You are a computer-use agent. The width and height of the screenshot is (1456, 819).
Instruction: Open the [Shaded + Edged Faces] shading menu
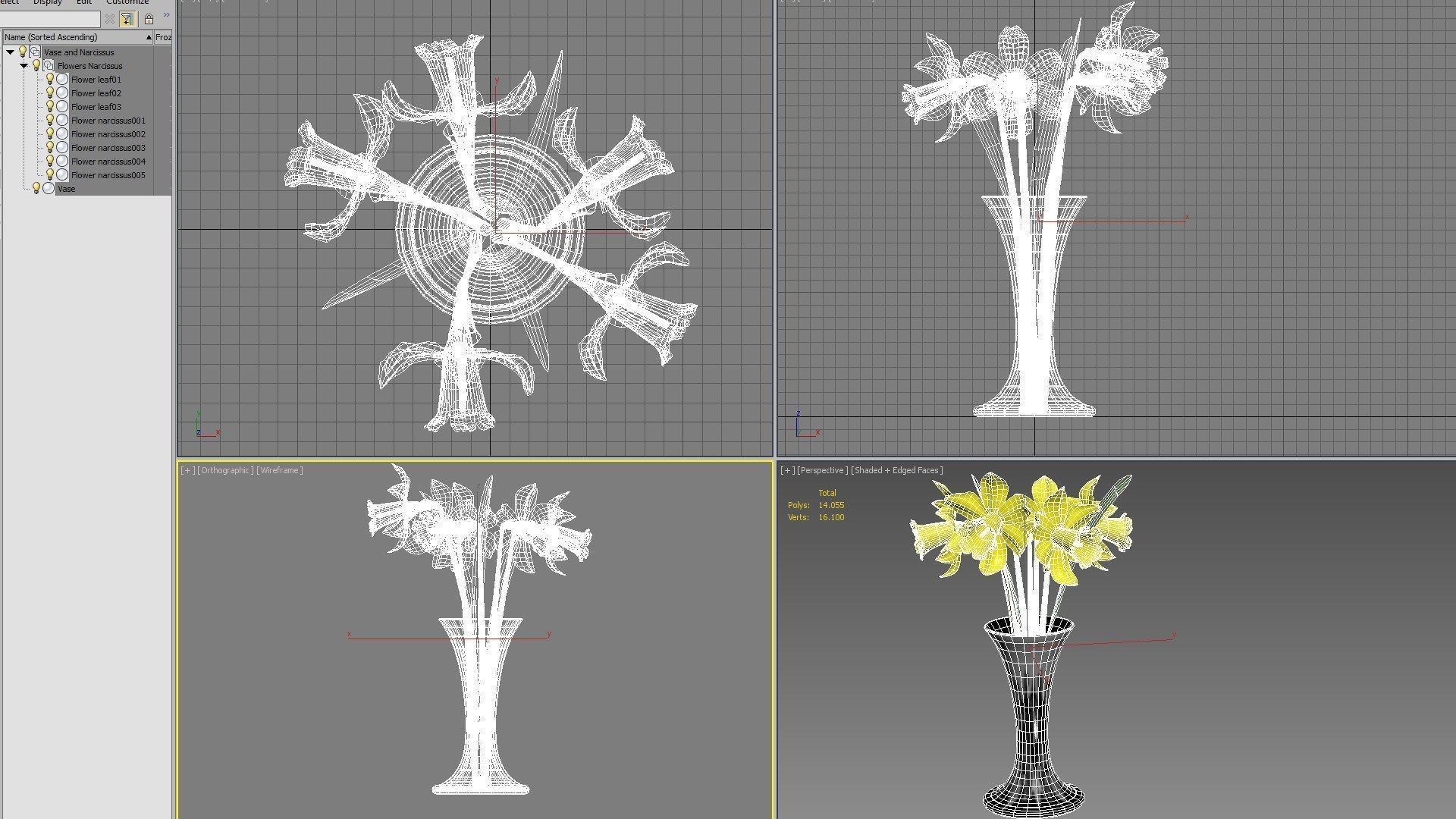[x=897, y=470]
